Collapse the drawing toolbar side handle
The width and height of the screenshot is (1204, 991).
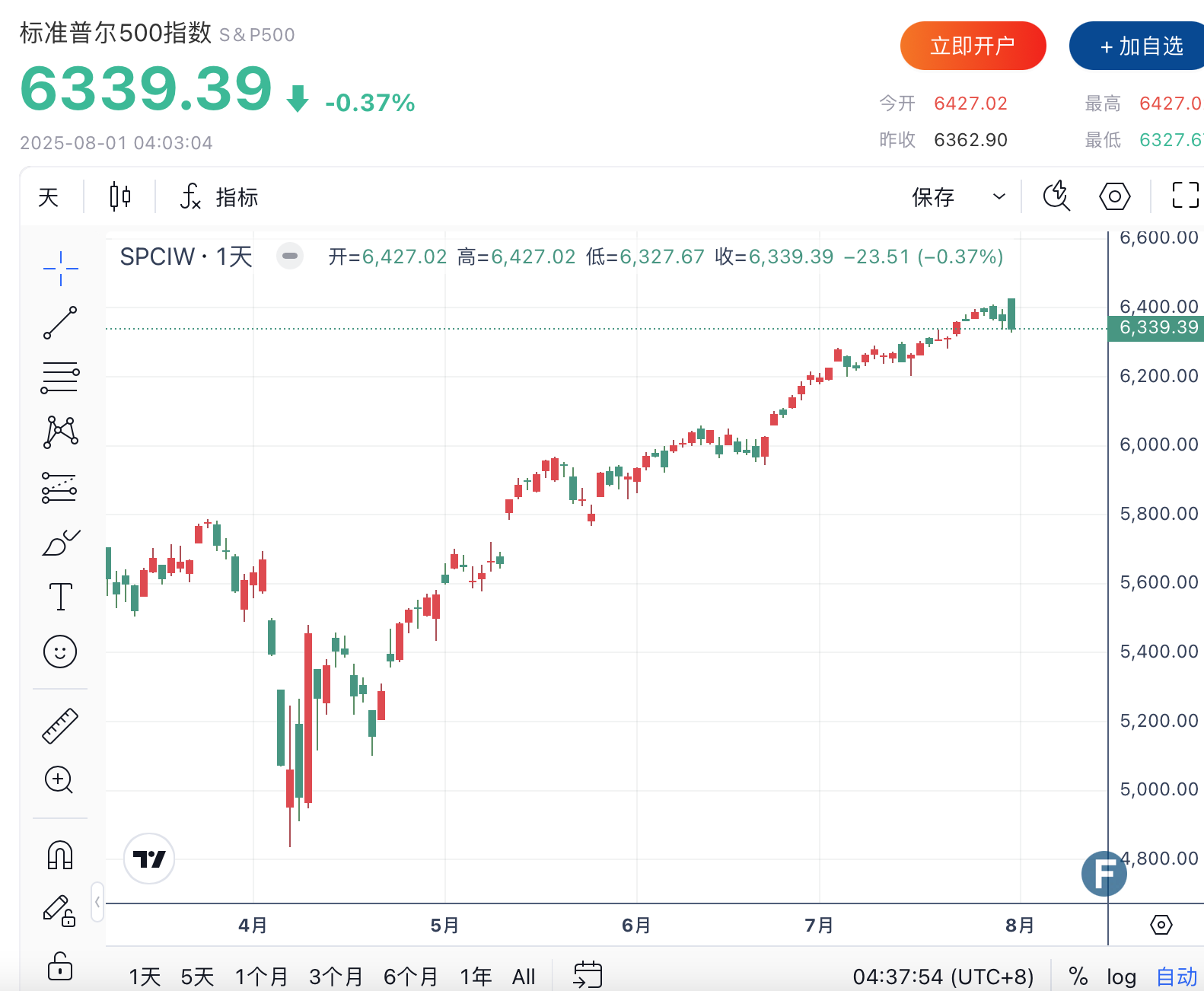tap(97, 902)
